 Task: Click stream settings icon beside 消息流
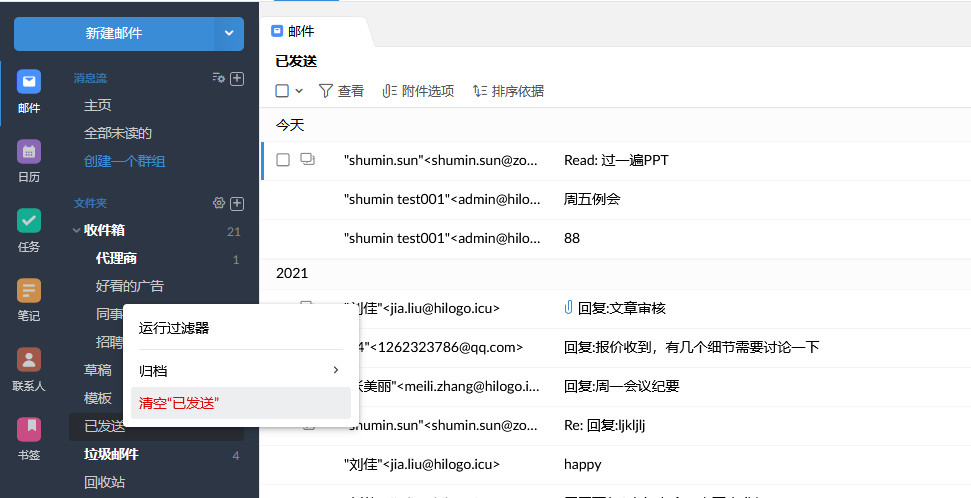tap(219, 78)
